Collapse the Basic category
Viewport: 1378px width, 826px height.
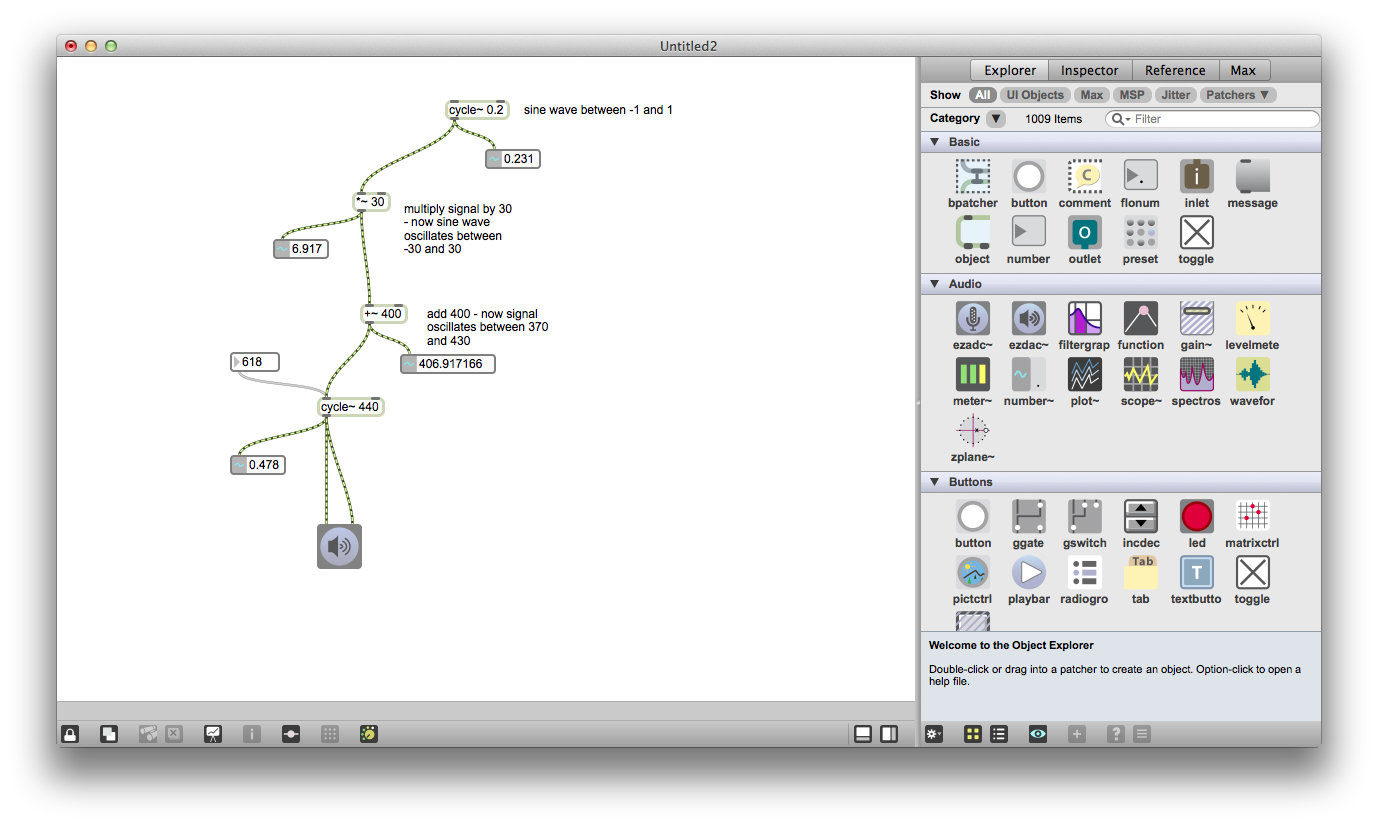click(935, 142)
